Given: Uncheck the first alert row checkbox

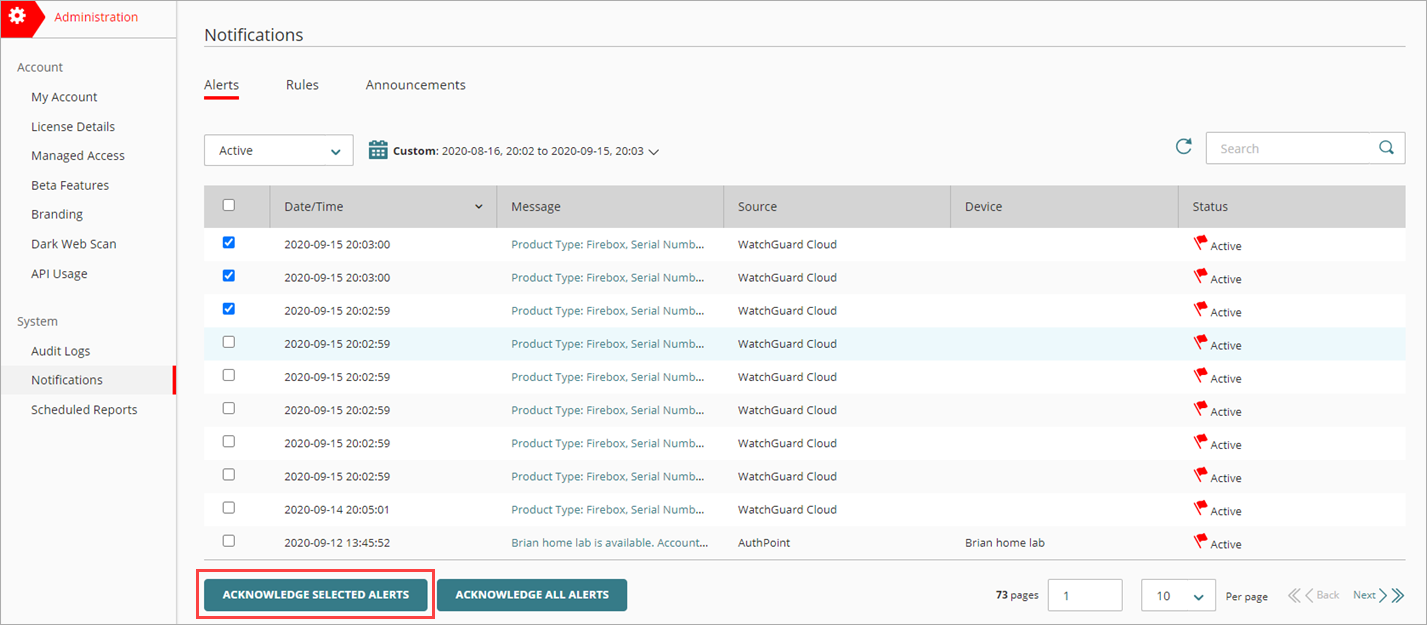Looking at the screenshot, I should coord(229,243).
